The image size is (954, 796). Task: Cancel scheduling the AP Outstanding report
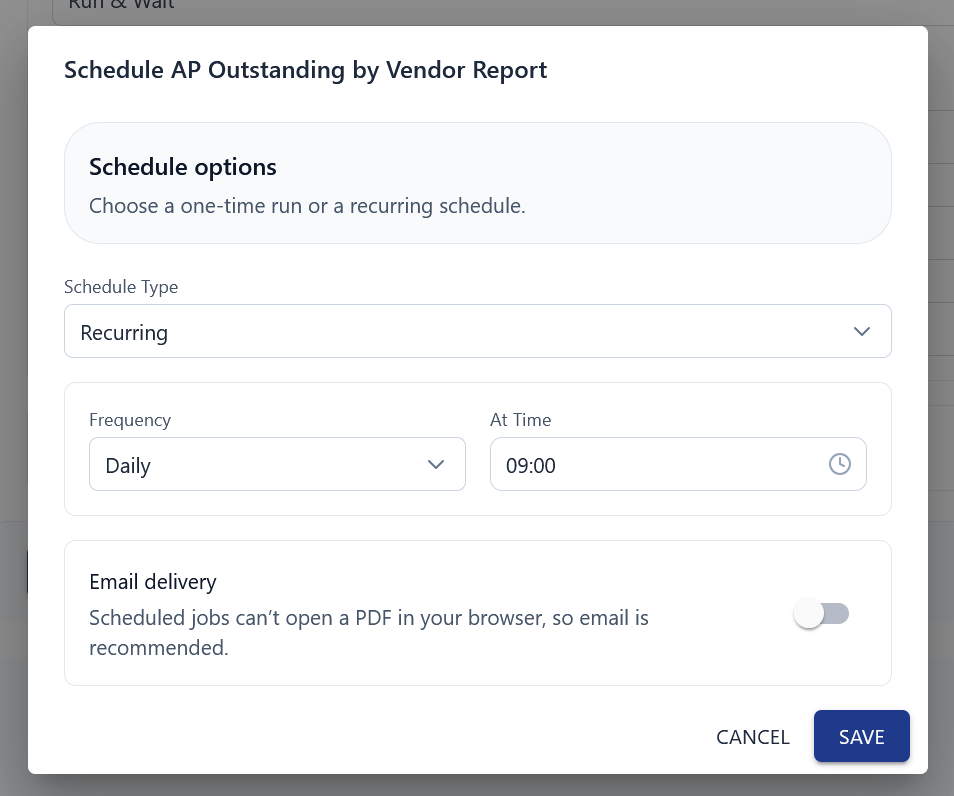click(752, 736)
